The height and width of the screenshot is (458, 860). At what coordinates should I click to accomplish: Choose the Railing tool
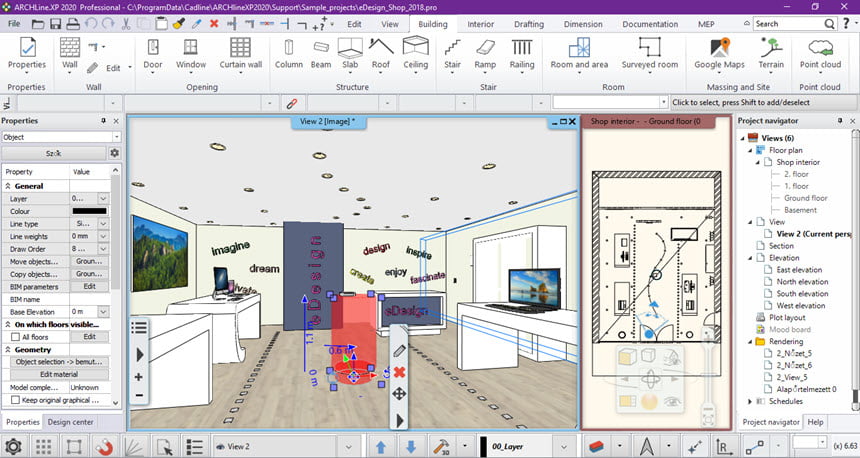click(522, 54)
